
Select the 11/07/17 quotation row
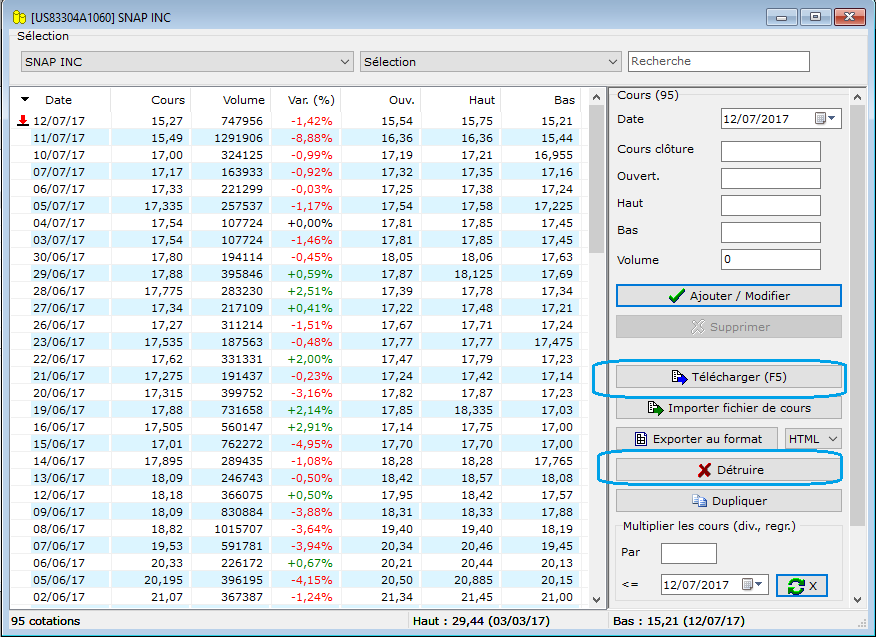pyautogui.click(x=299, y=137)
